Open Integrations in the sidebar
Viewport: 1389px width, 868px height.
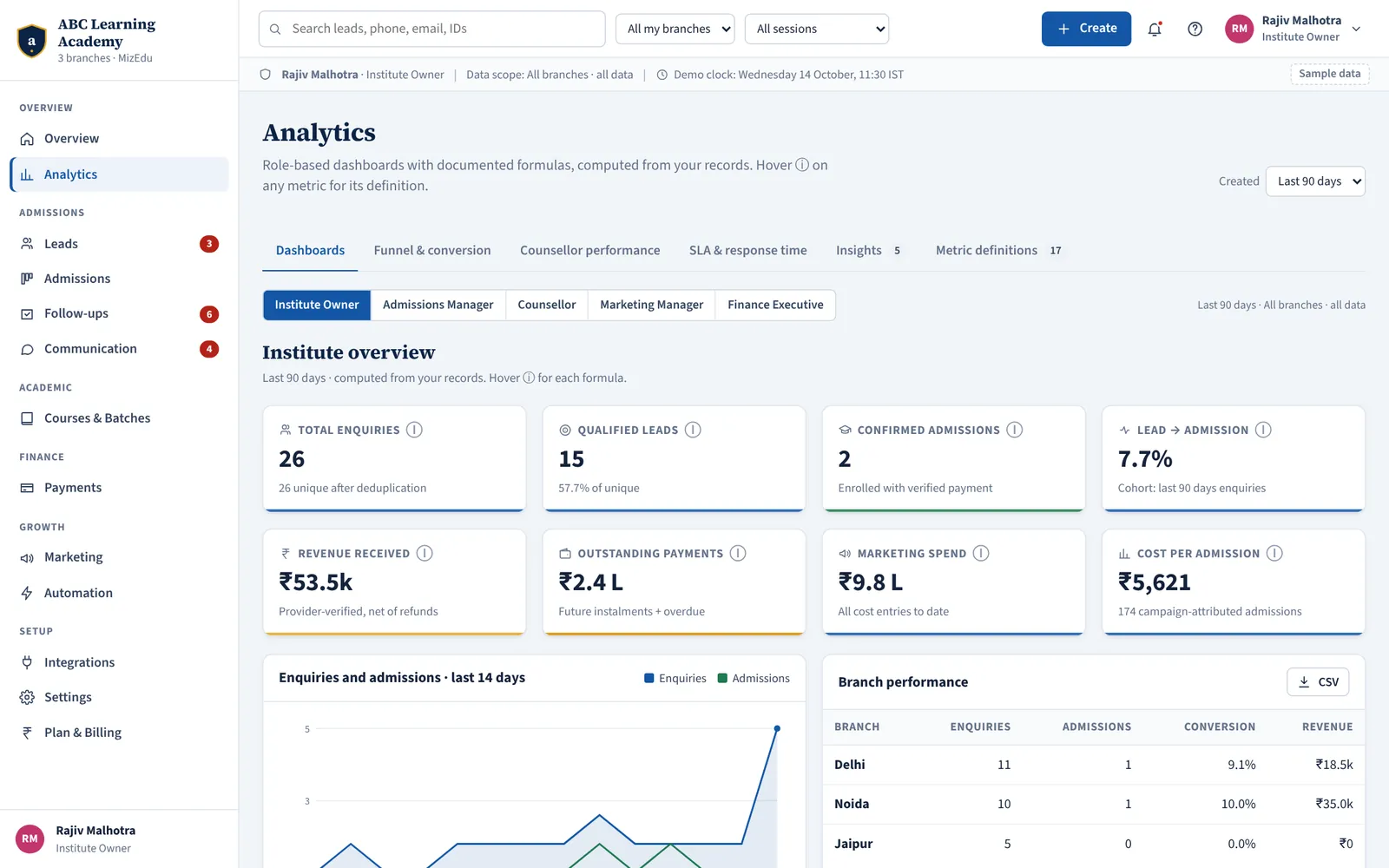click(120, 662)
